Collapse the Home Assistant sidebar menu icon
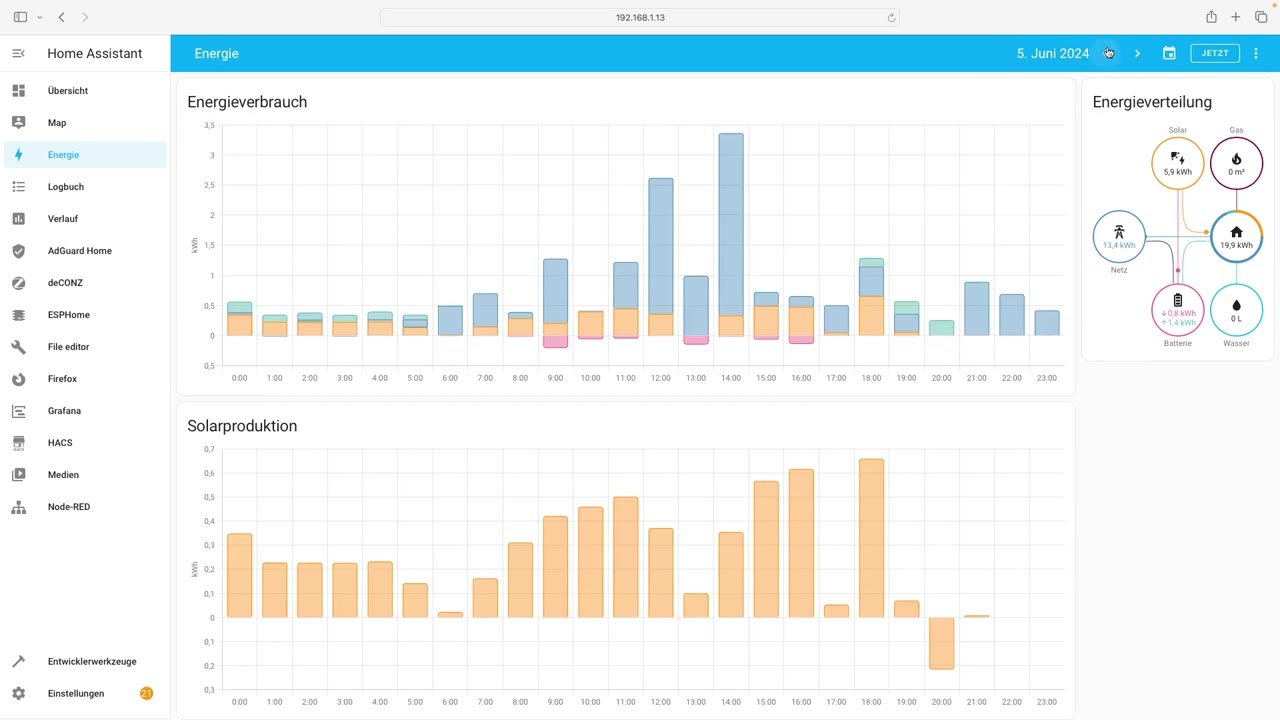Screen dimensions: 1280x720 pos(18,53)
